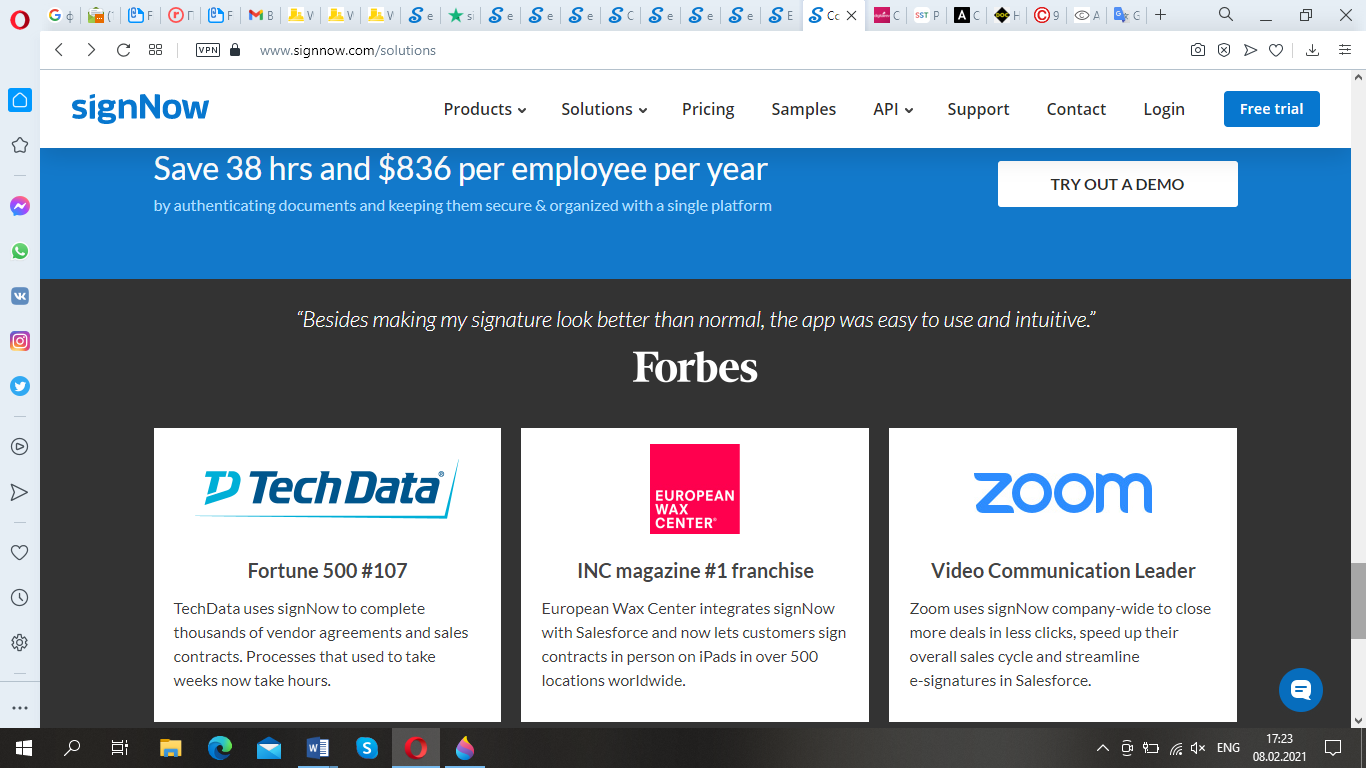Click the Forbes logo
This screenshot has width=1366, height=768.
[x=695, y=367]
